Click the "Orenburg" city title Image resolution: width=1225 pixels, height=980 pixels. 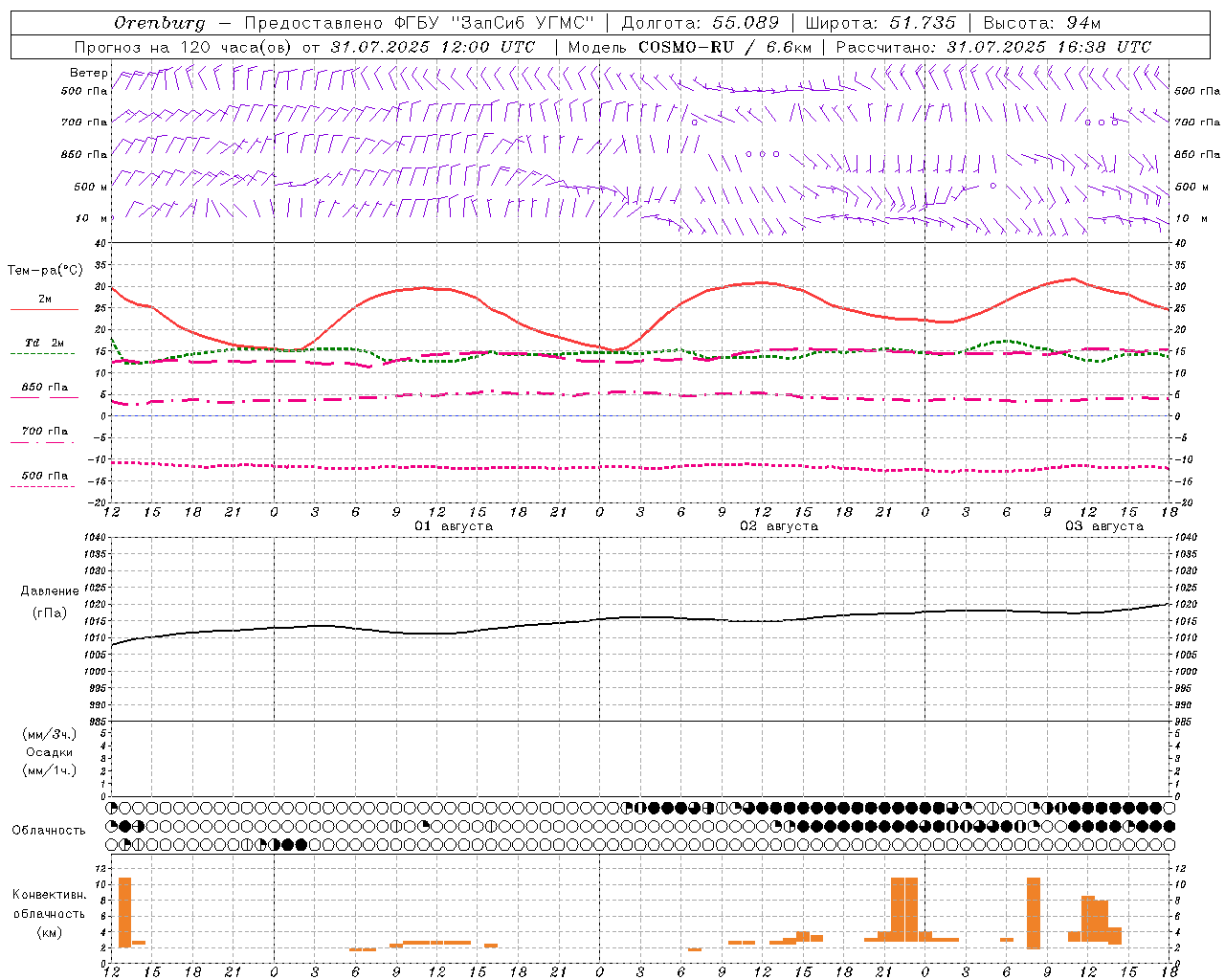(x=160, y=22)
